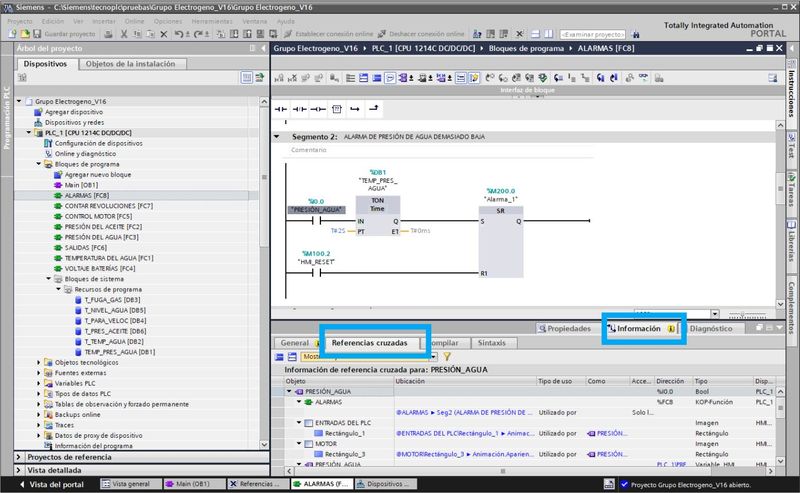Switch to the Diagnóstico tab

(711, 329)
